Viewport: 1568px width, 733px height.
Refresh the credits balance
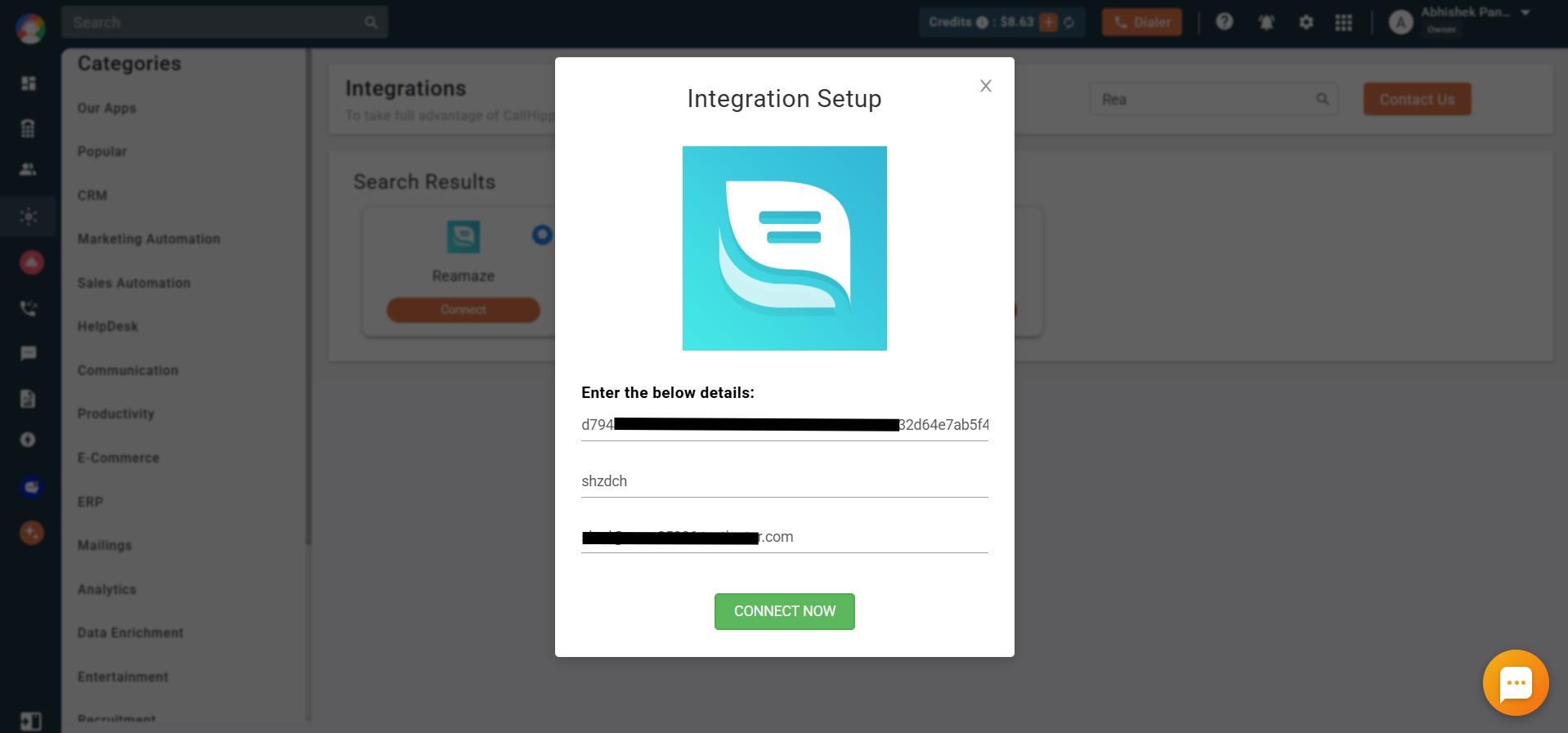(1069, 22)
